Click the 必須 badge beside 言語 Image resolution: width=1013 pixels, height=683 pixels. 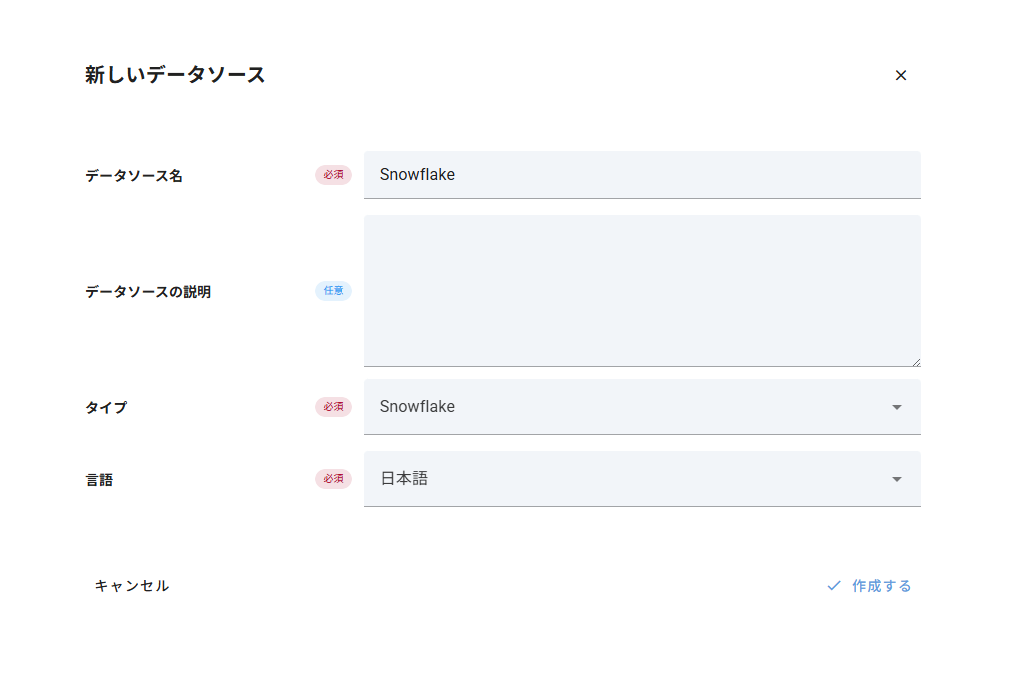pyautogui.click(x=333, y=479)
